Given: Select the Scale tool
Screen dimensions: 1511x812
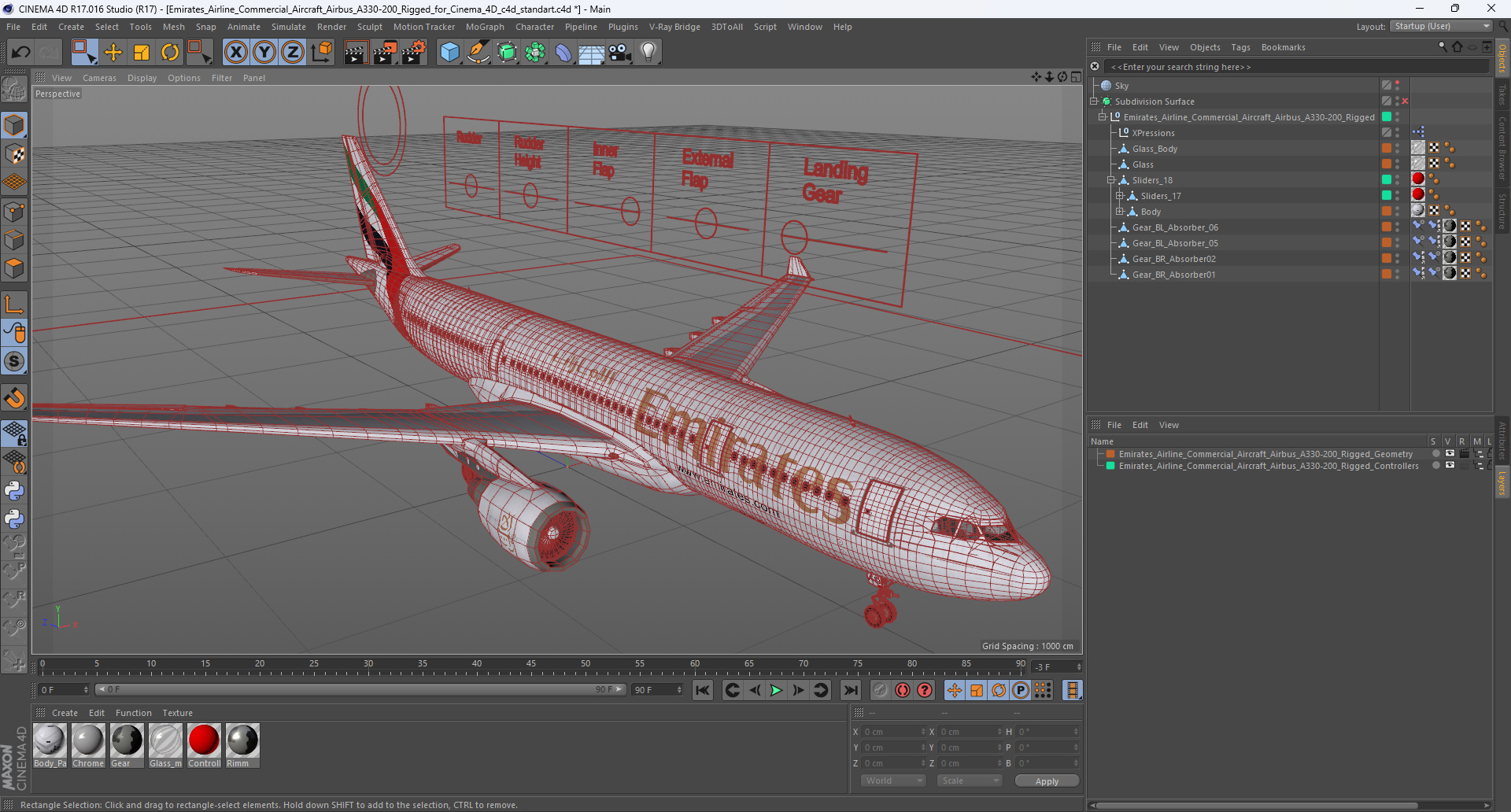Looking at the screenshot, I should (x=142, y=53).
